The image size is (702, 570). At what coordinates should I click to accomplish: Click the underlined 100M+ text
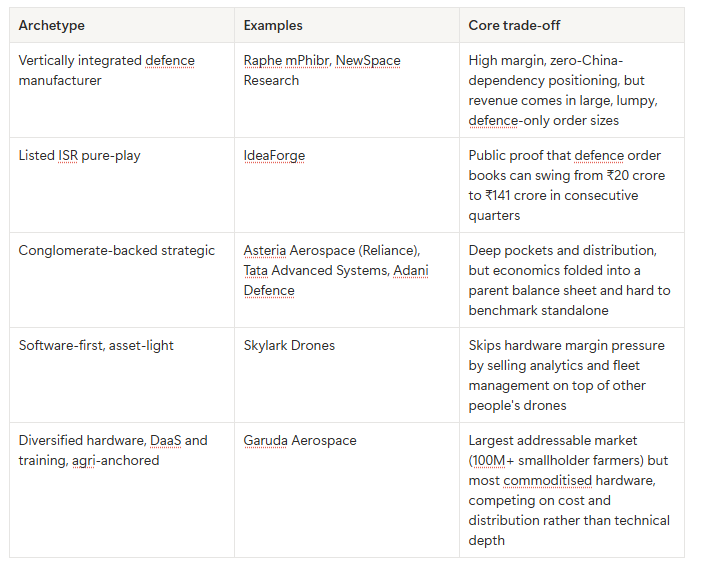(491, 460)
